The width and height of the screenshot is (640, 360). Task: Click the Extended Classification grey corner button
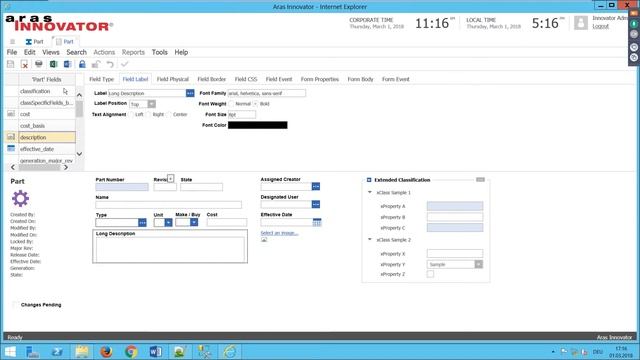480,180
